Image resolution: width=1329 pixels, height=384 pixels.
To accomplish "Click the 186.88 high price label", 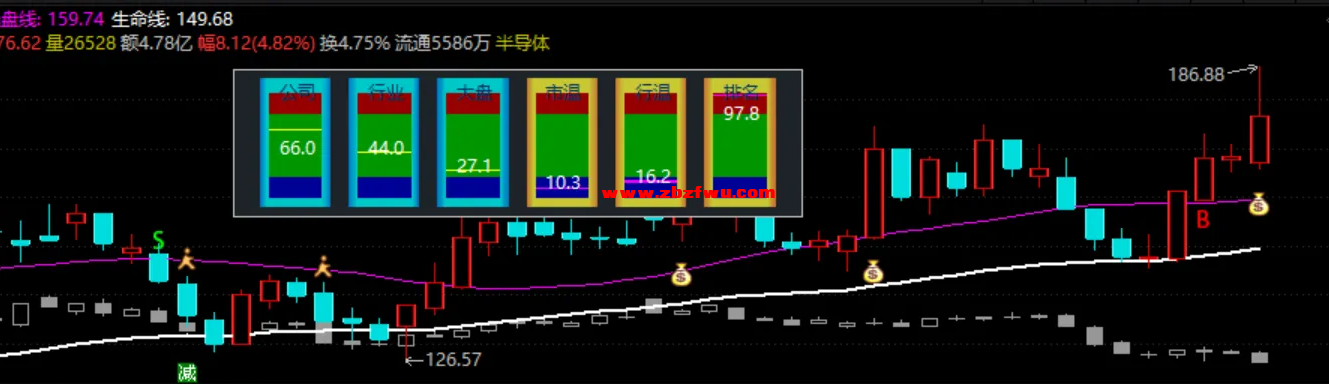I will pos(1196,75).
